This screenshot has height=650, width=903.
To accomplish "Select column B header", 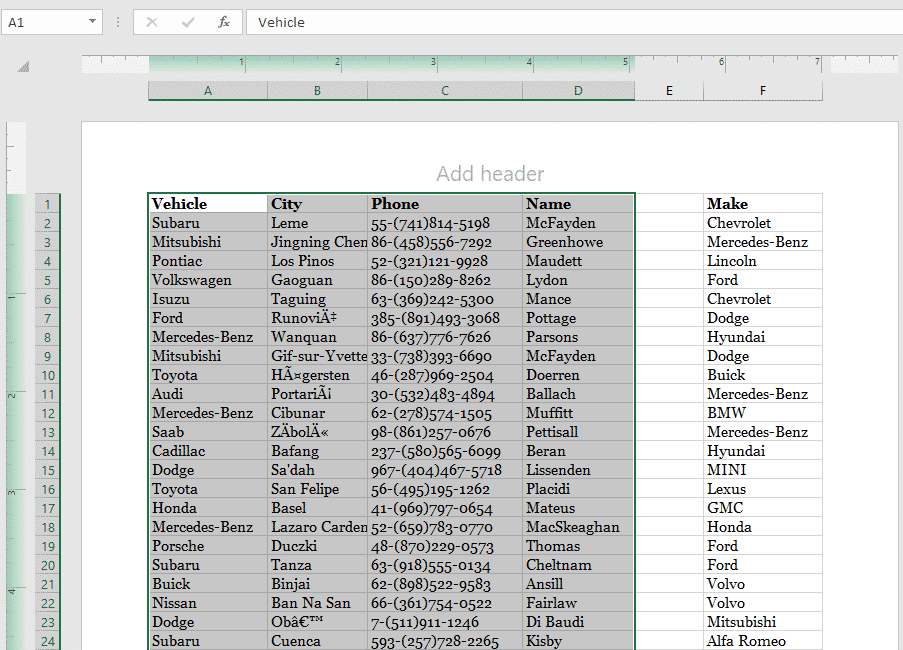I will (x=317, y=90).
